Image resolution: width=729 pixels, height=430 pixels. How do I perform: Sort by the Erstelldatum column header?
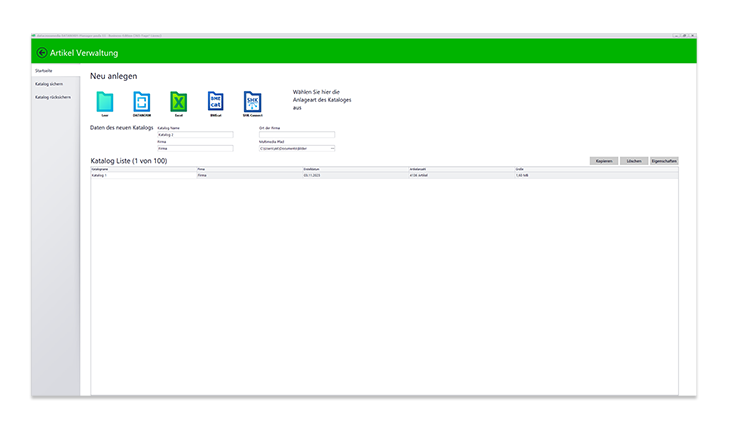[356, 169]
